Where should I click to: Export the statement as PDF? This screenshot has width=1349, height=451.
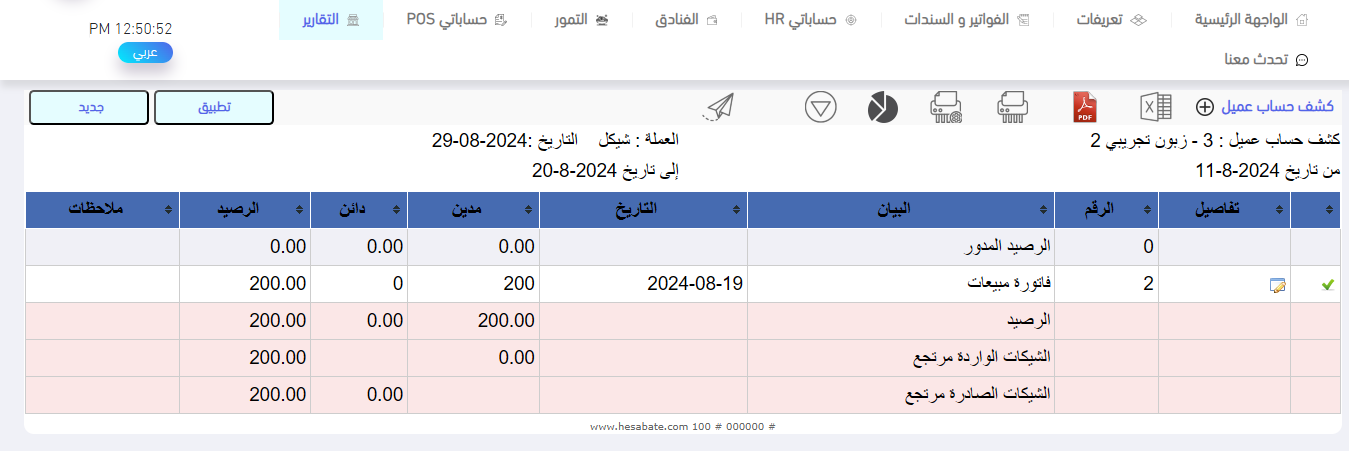1085,106
